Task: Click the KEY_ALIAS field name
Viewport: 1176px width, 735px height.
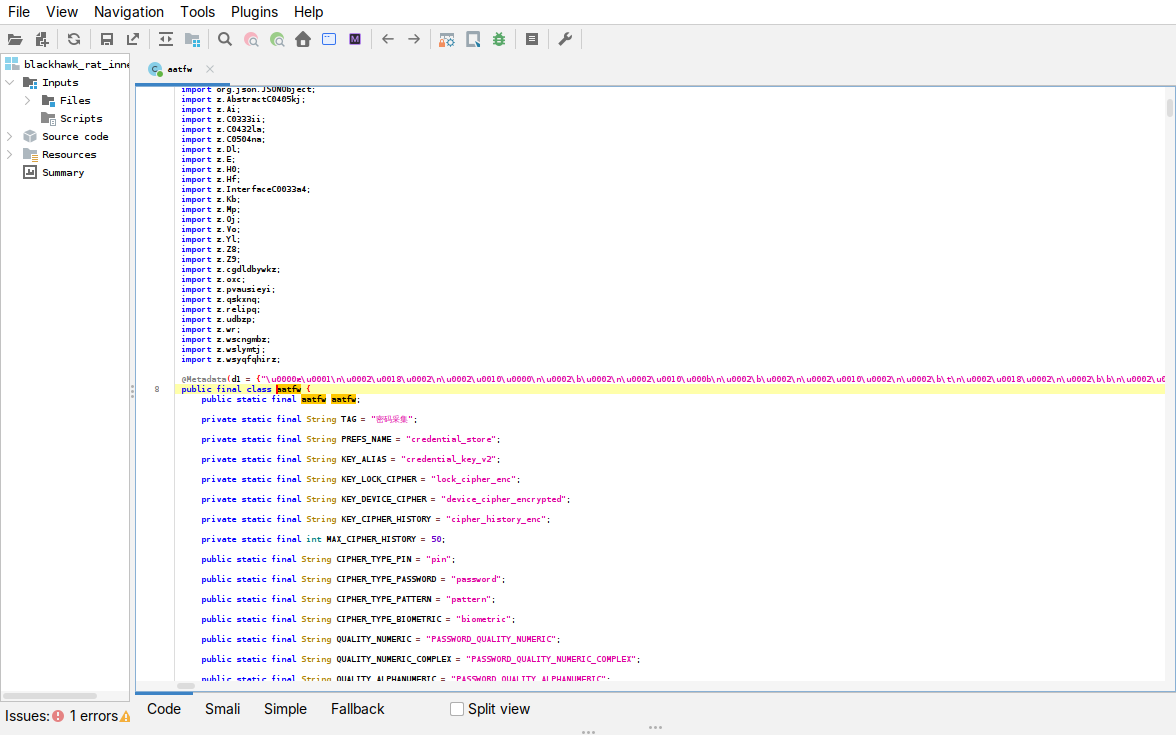Action: 364,459
